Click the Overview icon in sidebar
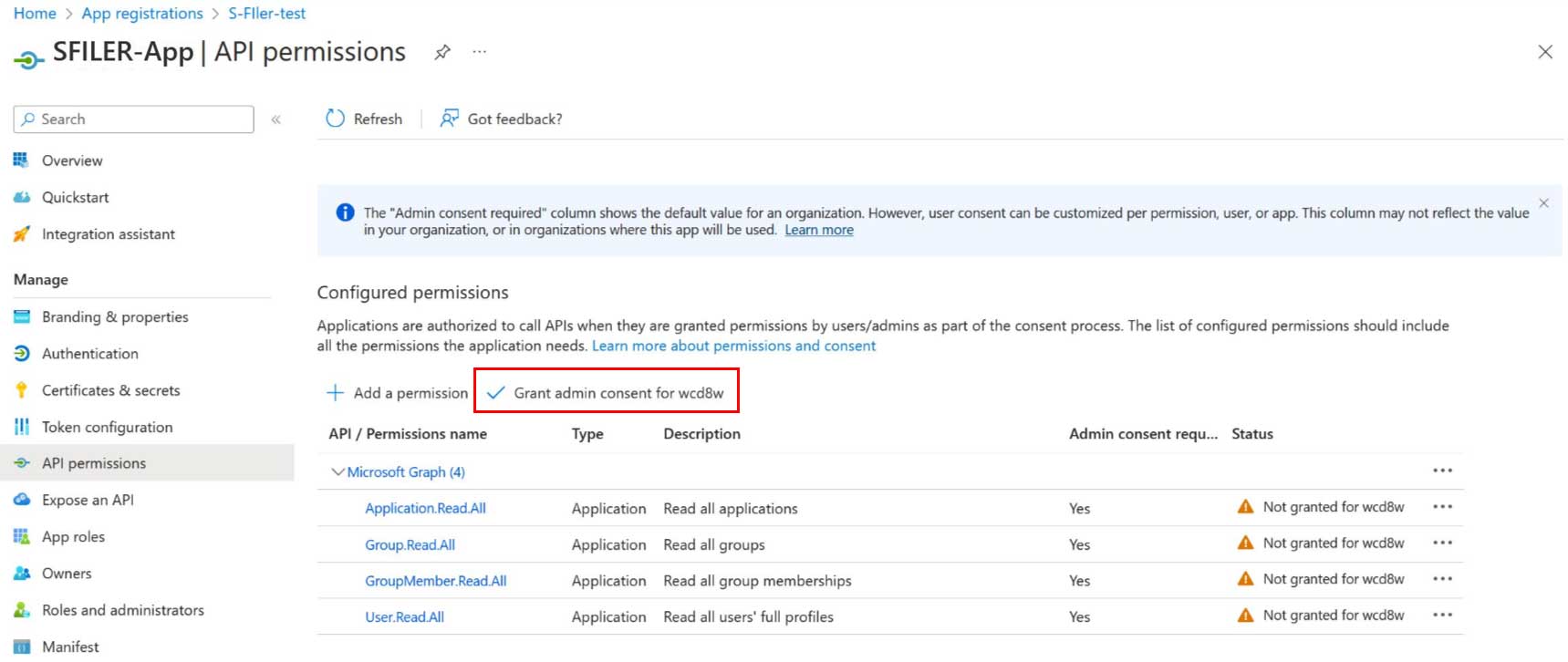Screen dimensions: 1568x662 (x=21, y=160)
